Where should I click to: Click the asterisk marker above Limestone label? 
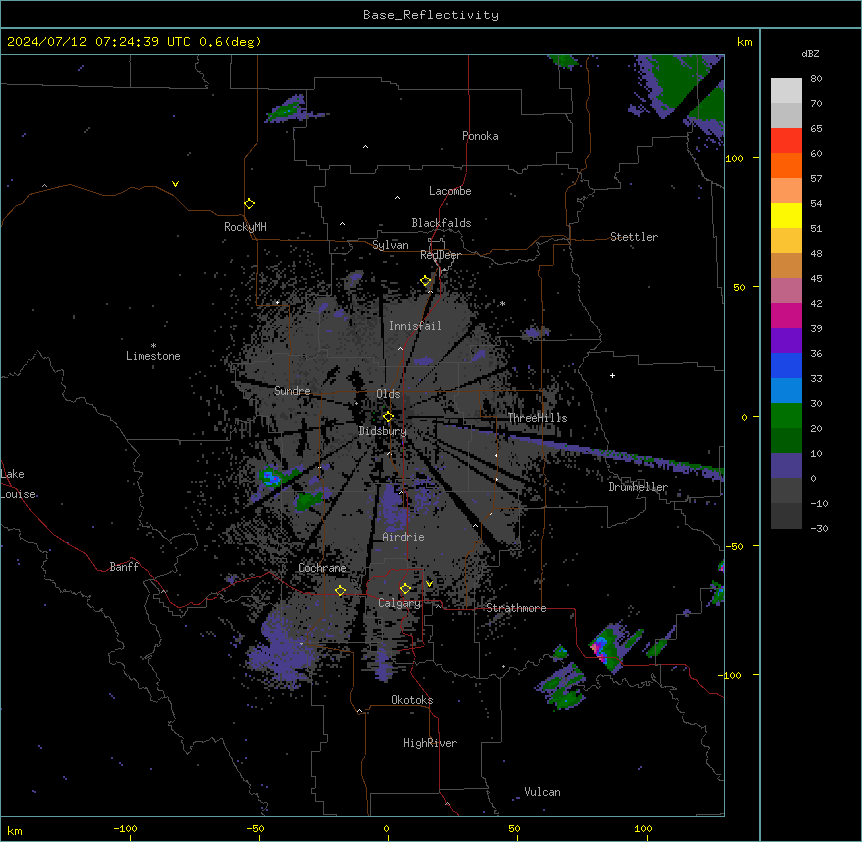pyautogui.click(x=153, y=346)
